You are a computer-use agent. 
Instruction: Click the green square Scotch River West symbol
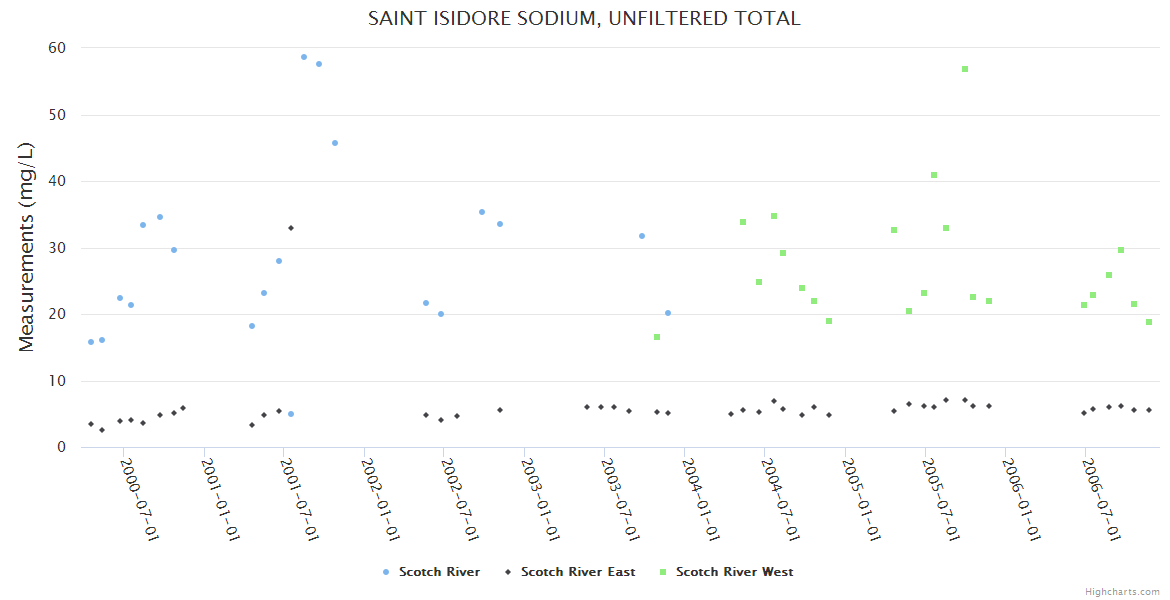[663, 572]
